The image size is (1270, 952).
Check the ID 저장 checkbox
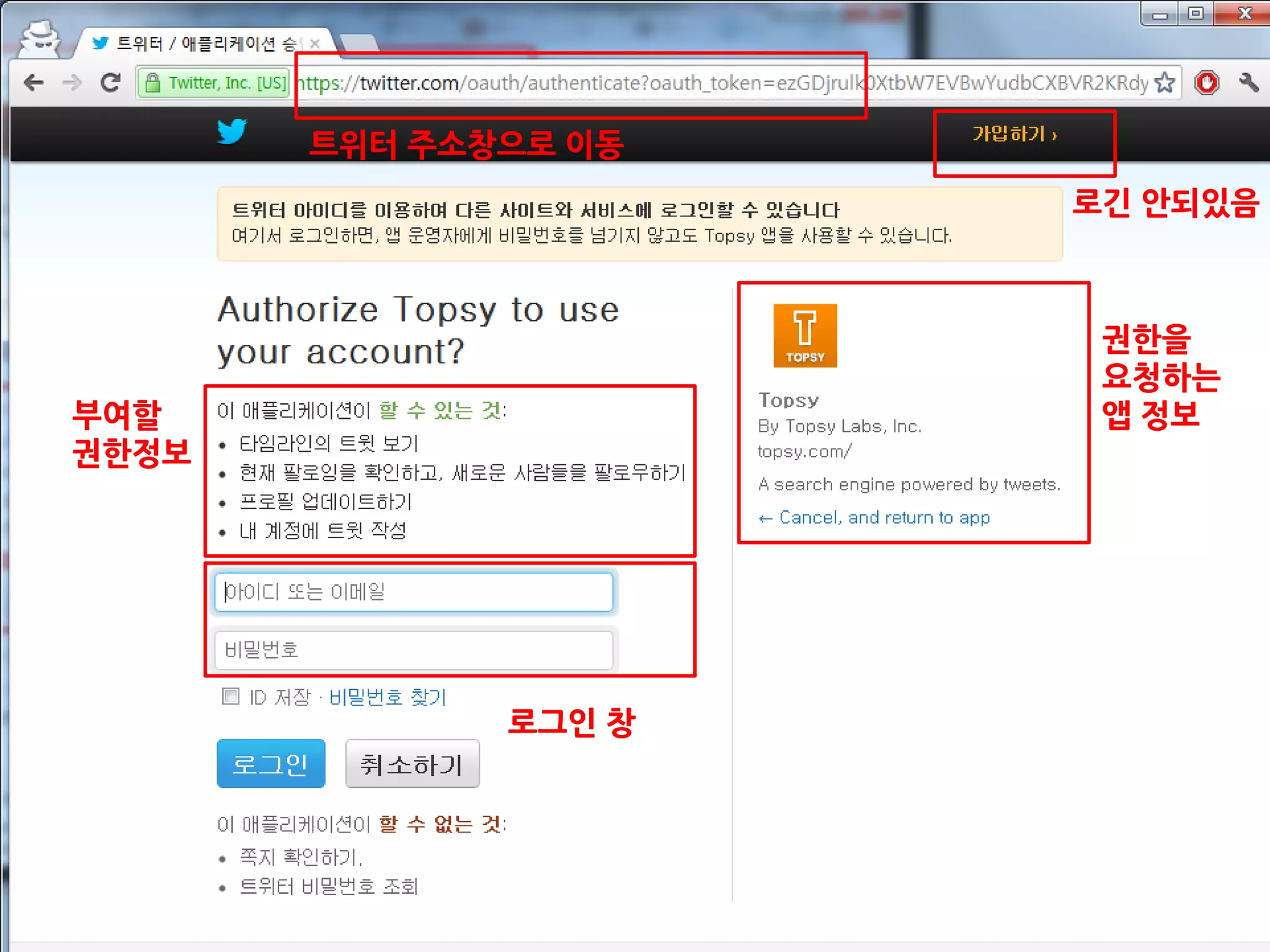coord(231,696)
